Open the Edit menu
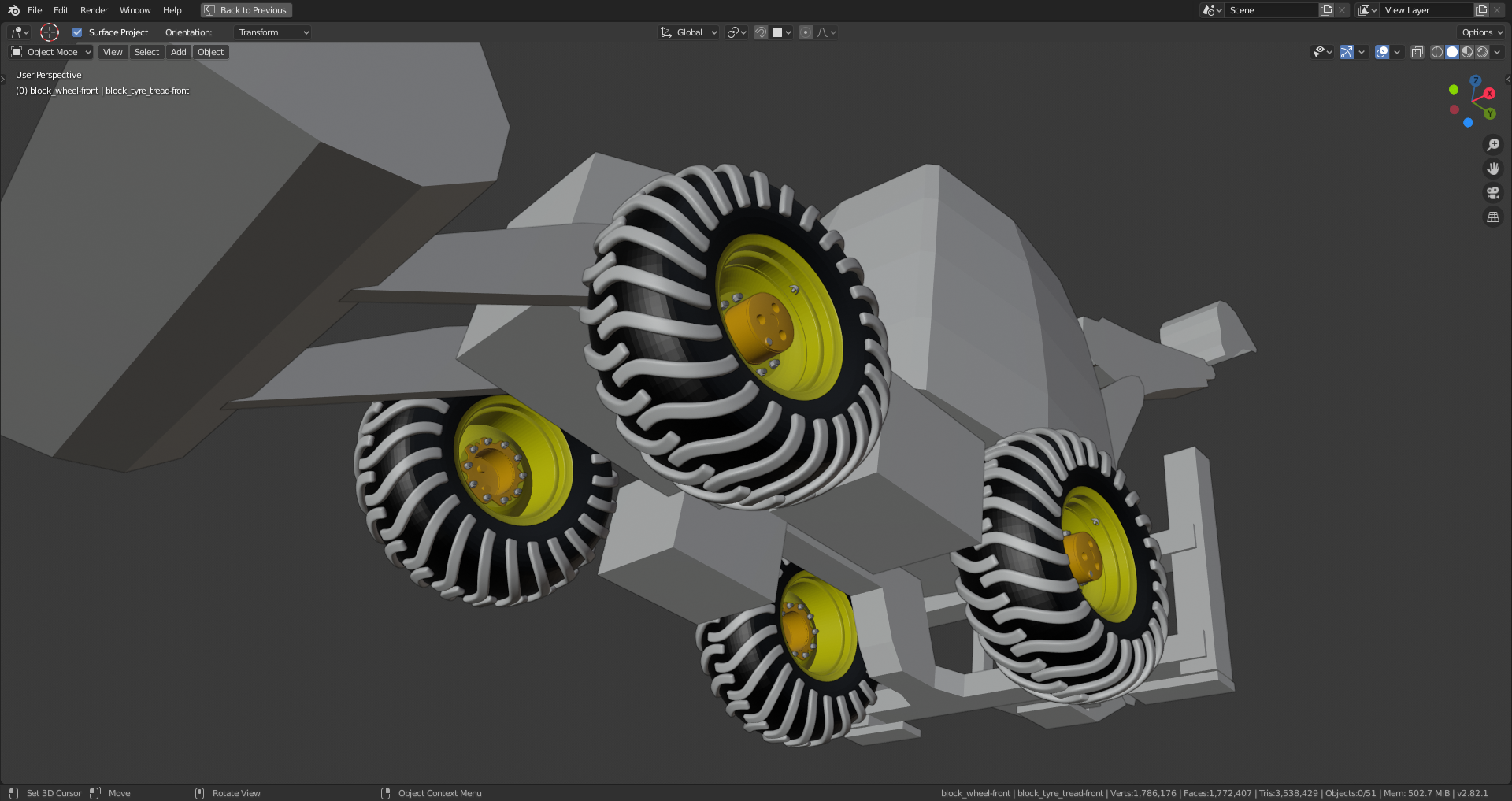The height and width of the screenshot is (801, 1512). coord(61,10)
